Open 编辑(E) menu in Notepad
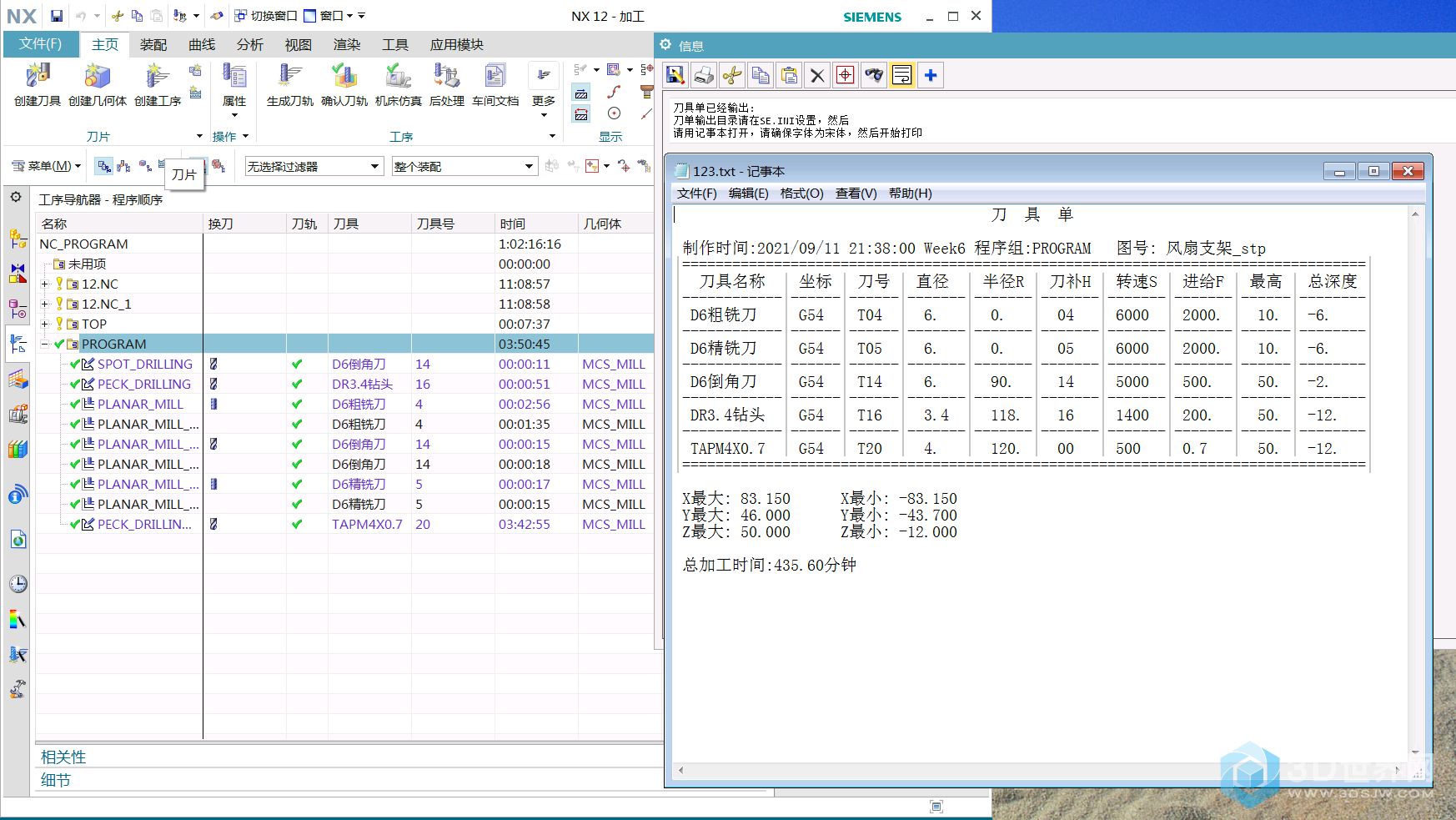The width and height of the screenshot is (1456, 820). coord(749,194)
